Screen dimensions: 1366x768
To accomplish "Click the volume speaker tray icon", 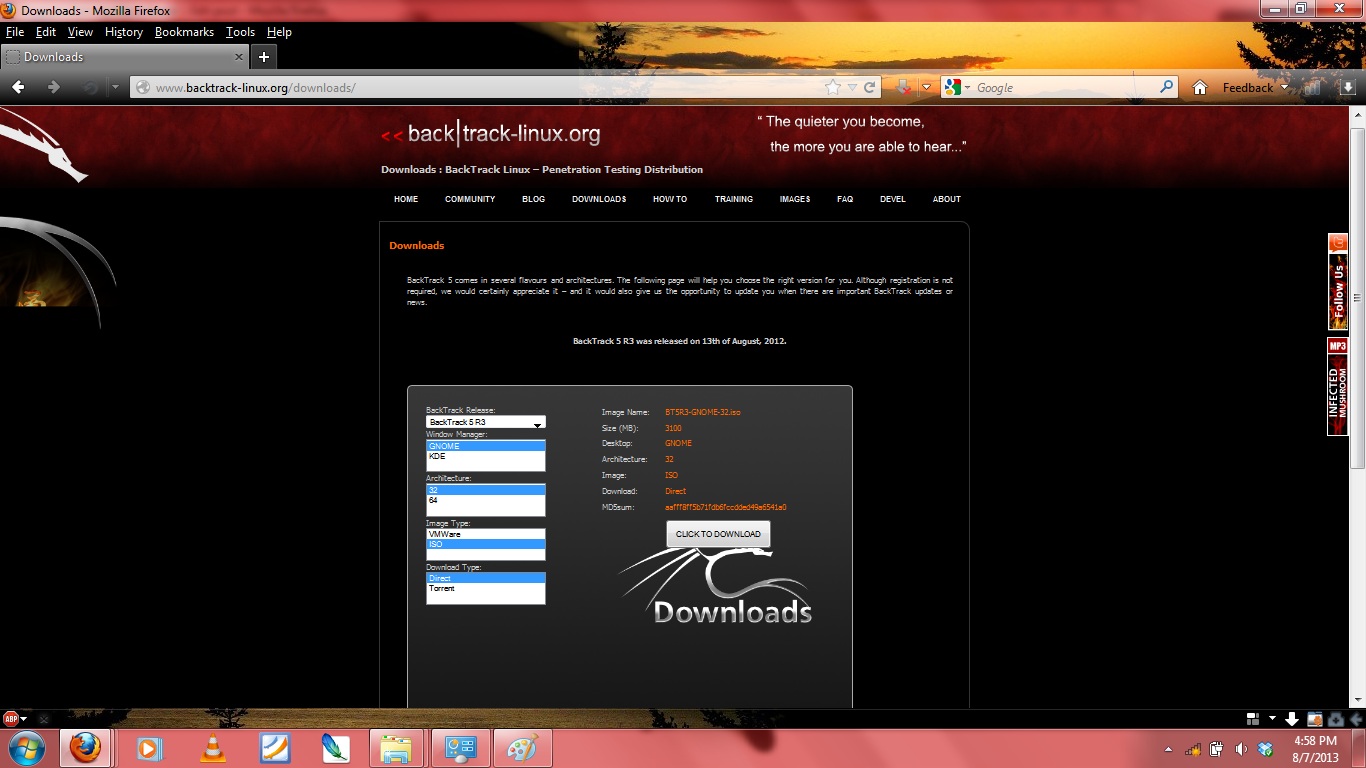I will point(1241,749).
